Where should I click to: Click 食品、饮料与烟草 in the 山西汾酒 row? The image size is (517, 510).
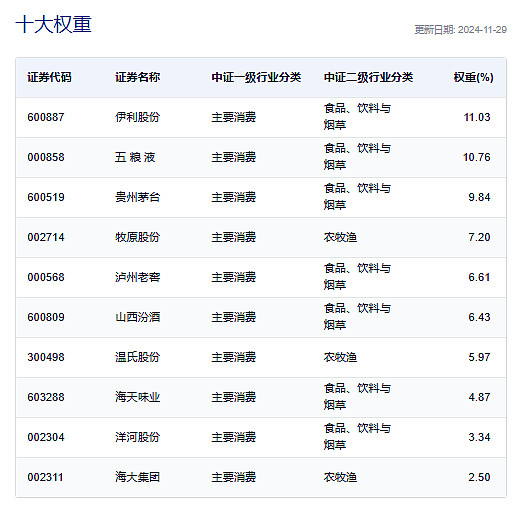(x=357, y=317)
